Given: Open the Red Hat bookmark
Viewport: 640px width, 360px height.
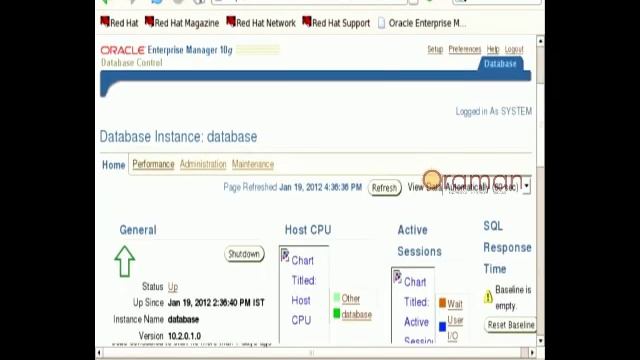Looking at the screenshot, I should [x=120, y=23].
